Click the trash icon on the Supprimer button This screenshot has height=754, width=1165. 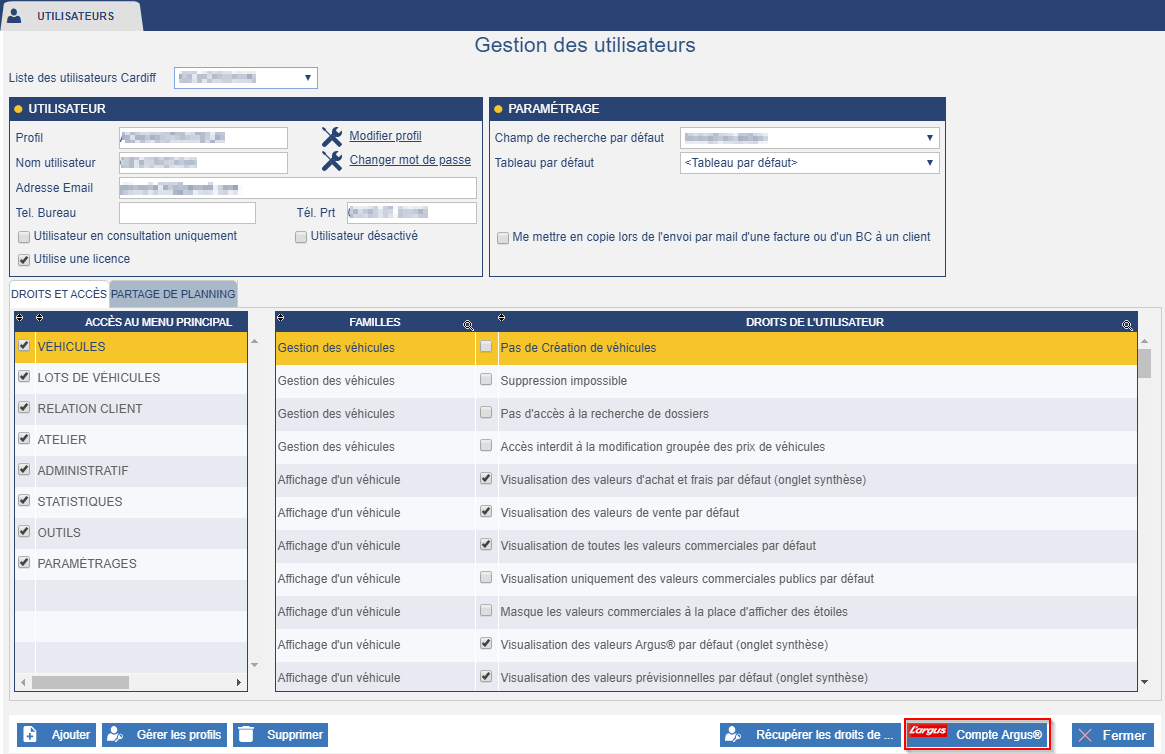[246, 735]
